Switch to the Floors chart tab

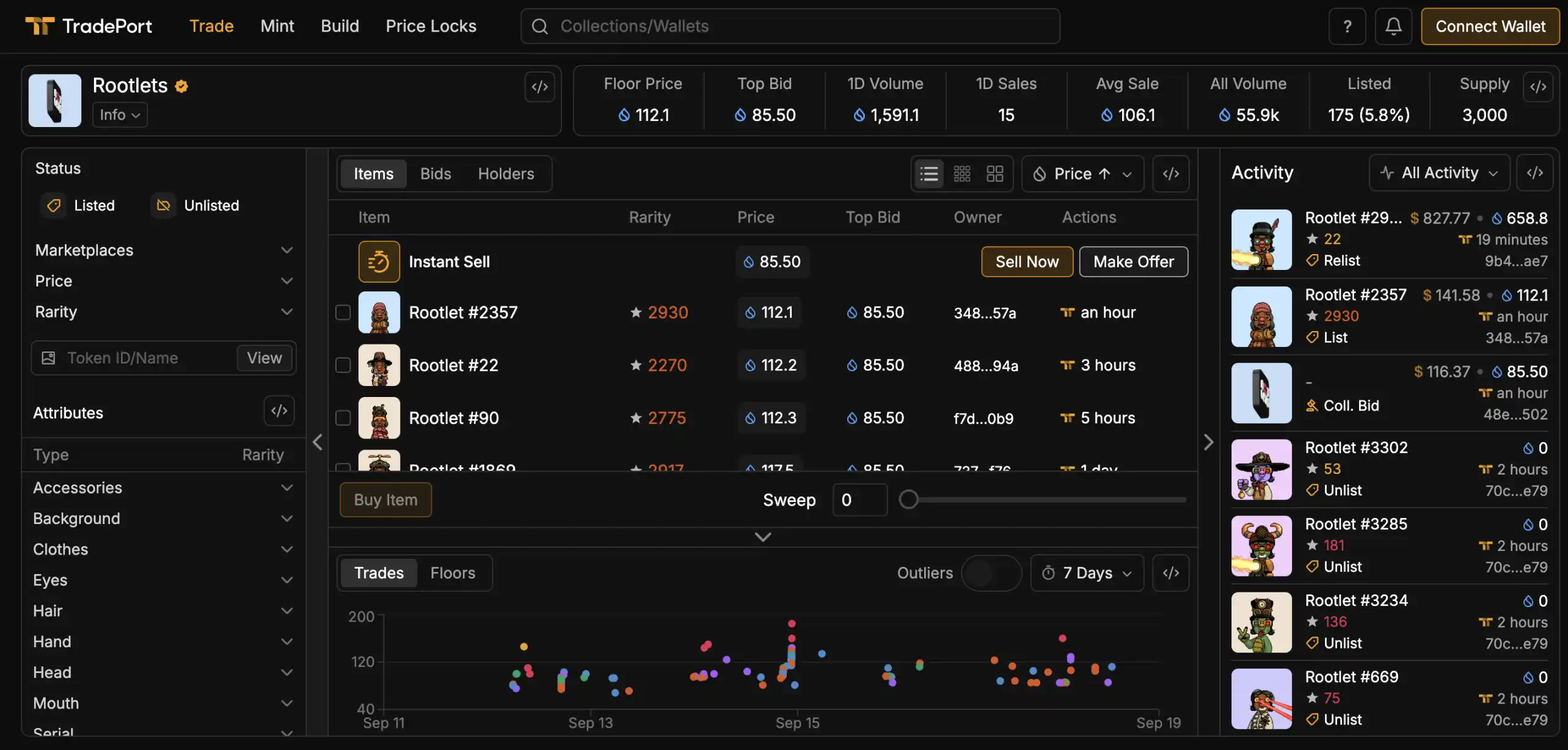[452, 573]
